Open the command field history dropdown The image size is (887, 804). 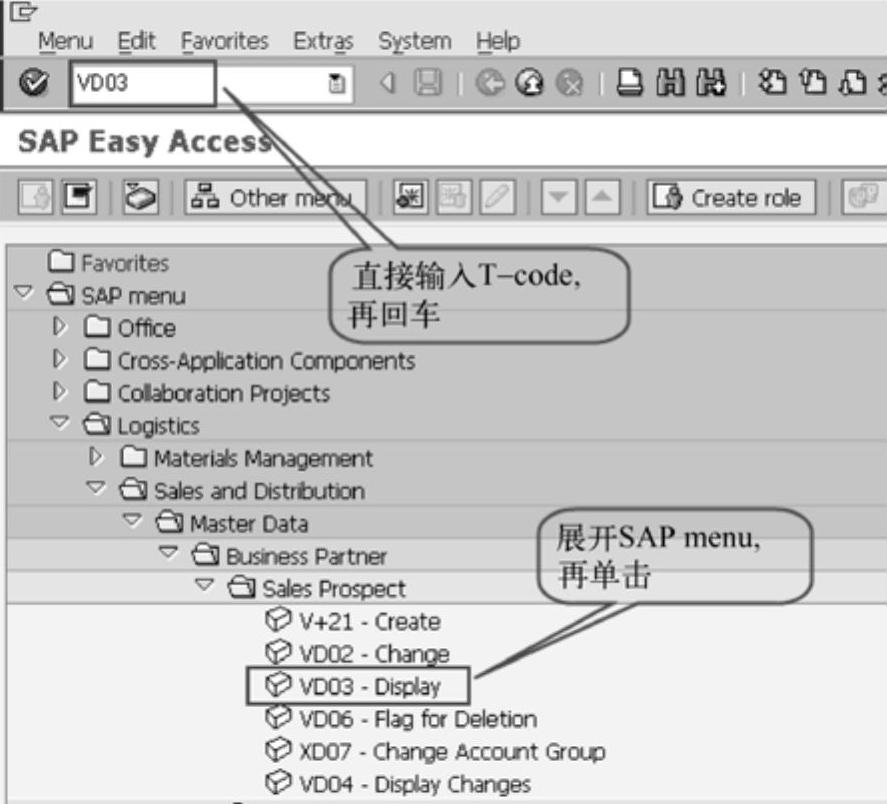(337, 84)
